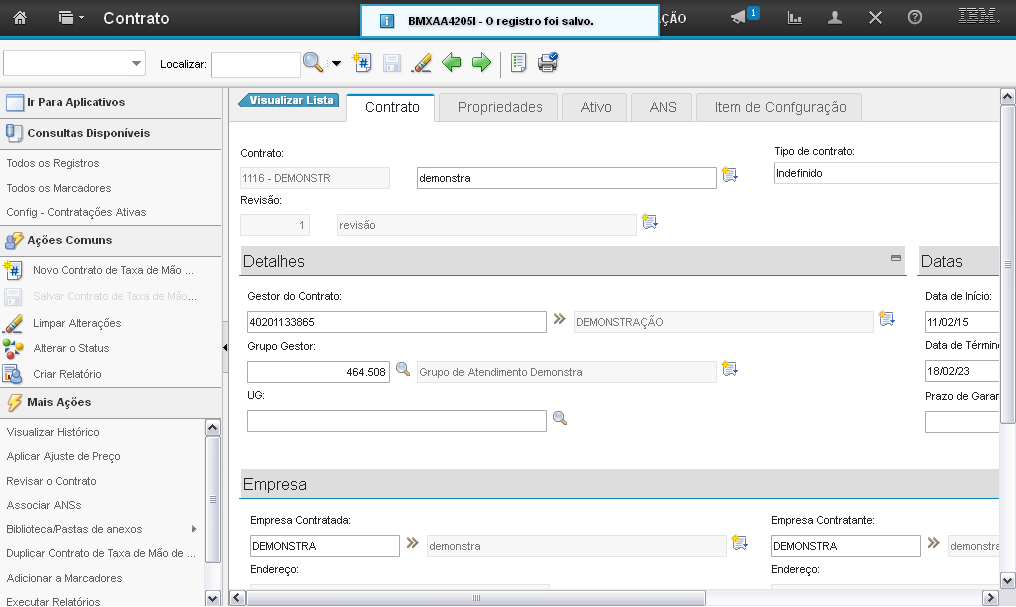
Task: Expand Biblioteca/Pastas de anexos submenu
Action: 193,529
